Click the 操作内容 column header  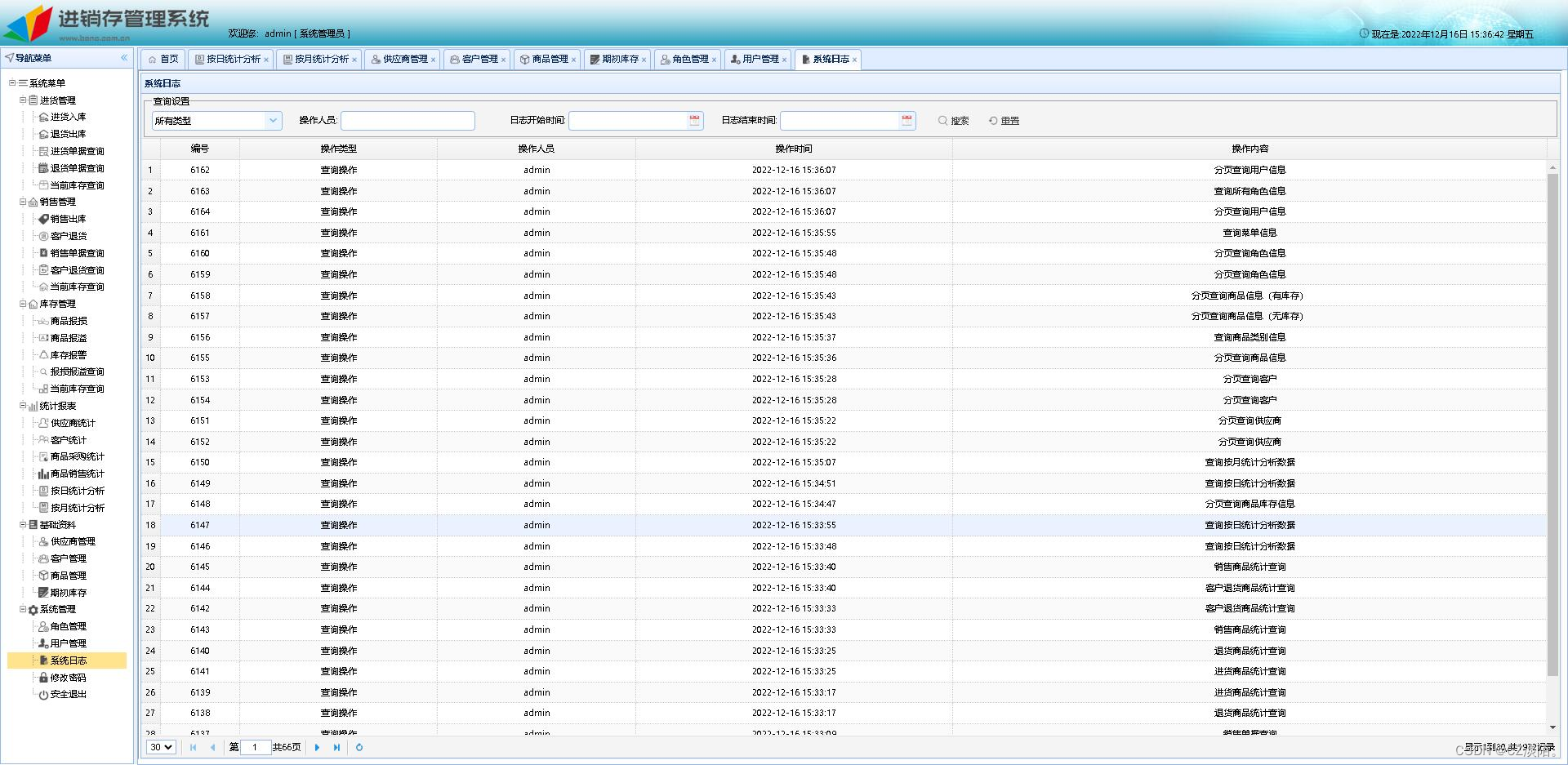[x=1249, y=149]
